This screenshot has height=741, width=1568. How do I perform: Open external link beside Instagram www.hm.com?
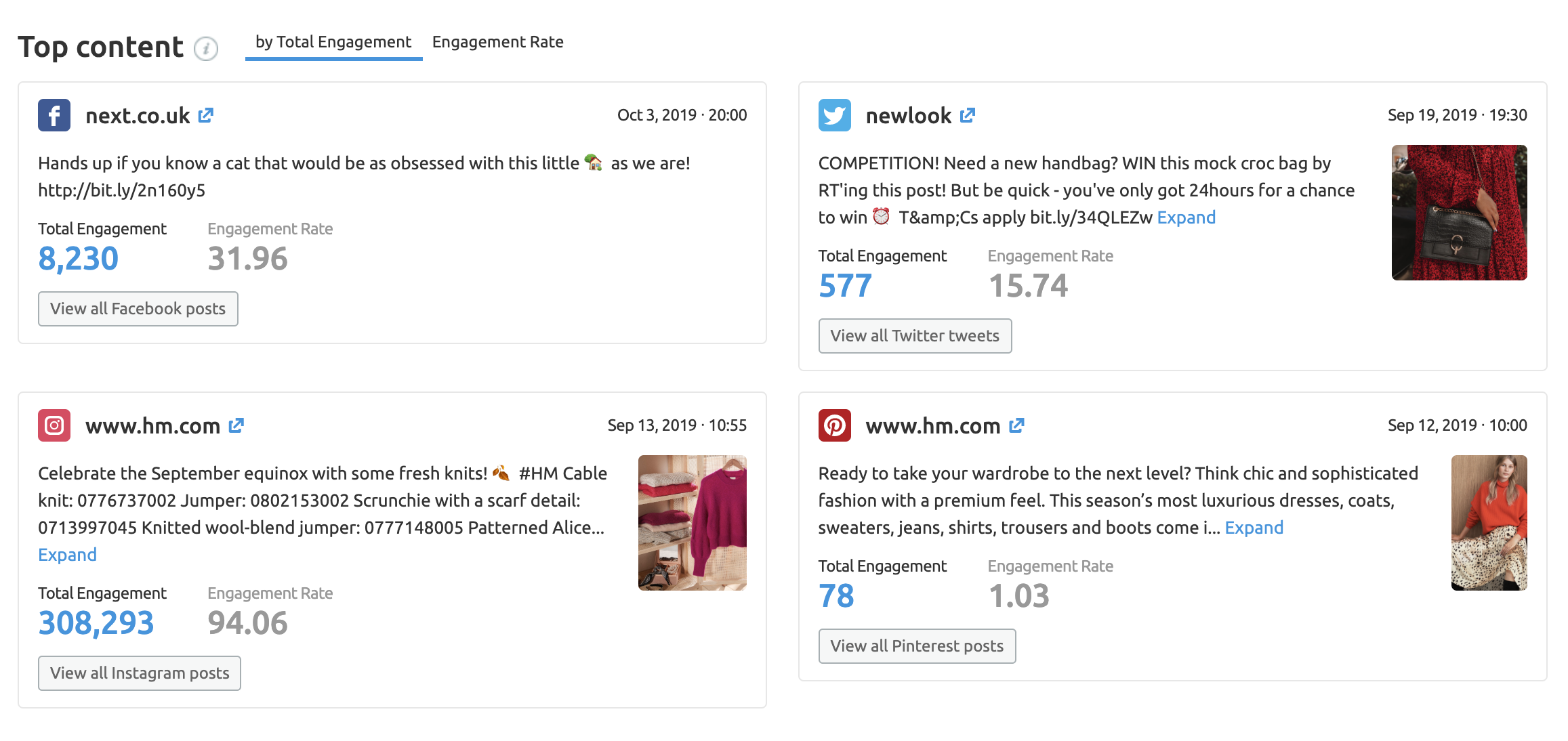(236, 425)
